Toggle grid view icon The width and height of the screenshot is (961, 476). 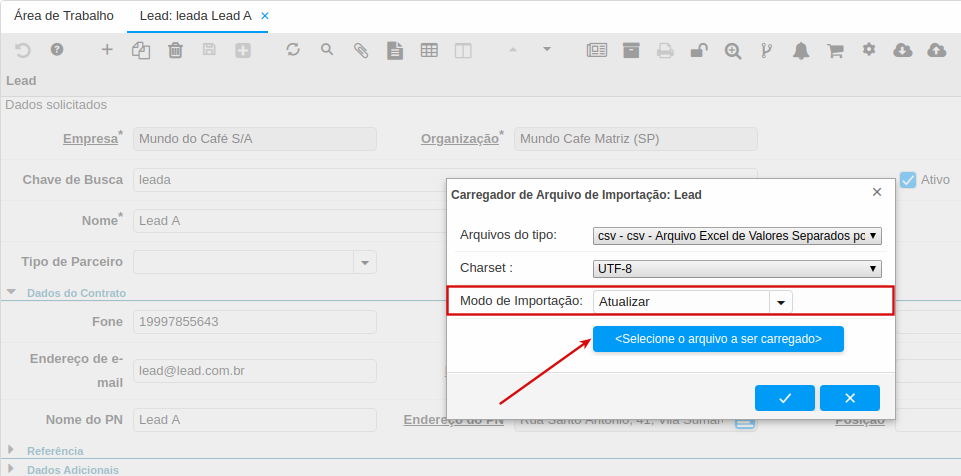[429, 51]
